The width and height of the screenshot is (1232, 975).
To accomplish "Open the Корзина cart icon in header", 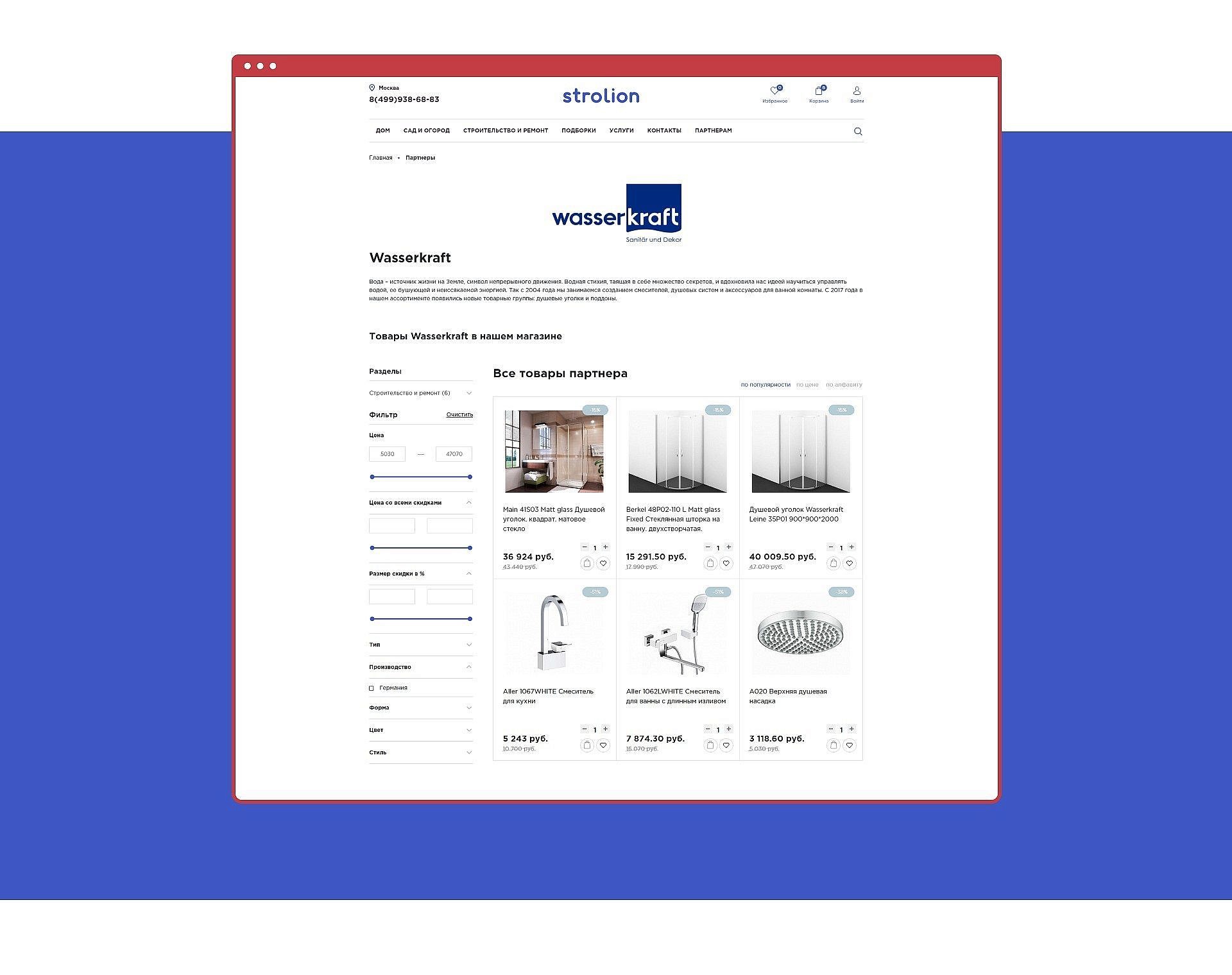I will point(819,91).
